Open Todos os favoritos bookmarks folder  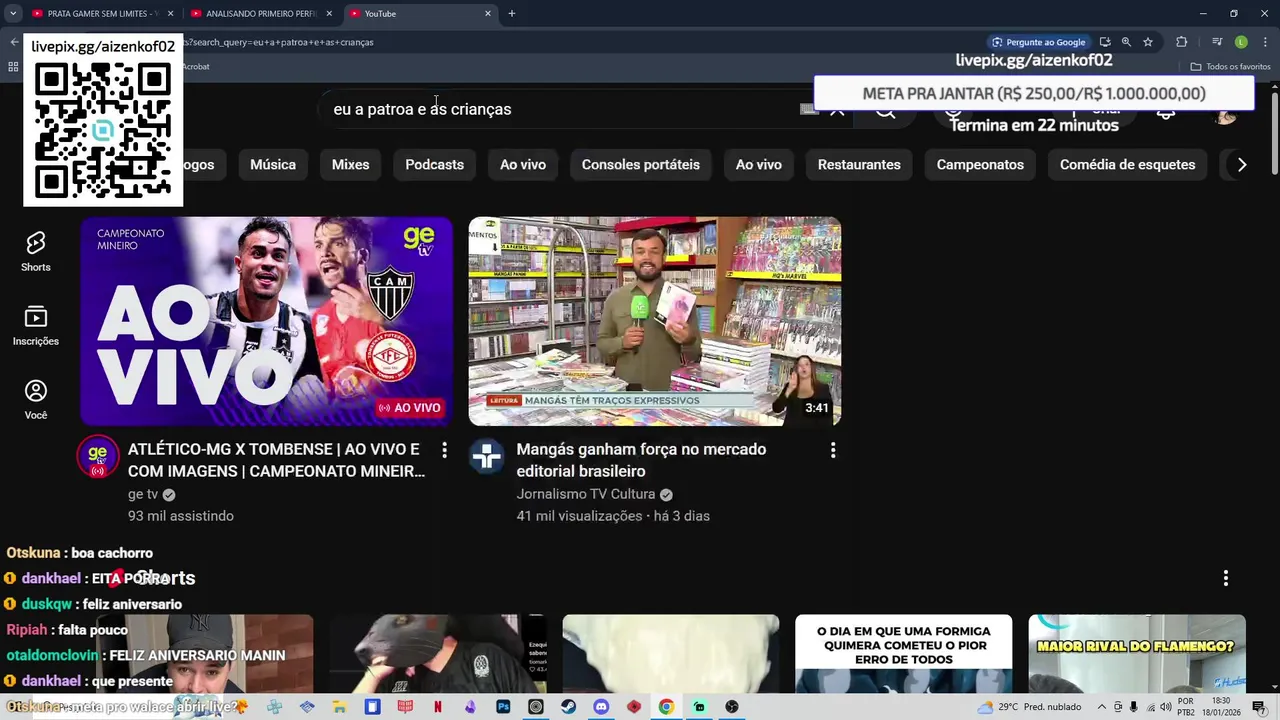coord(1231,66)
